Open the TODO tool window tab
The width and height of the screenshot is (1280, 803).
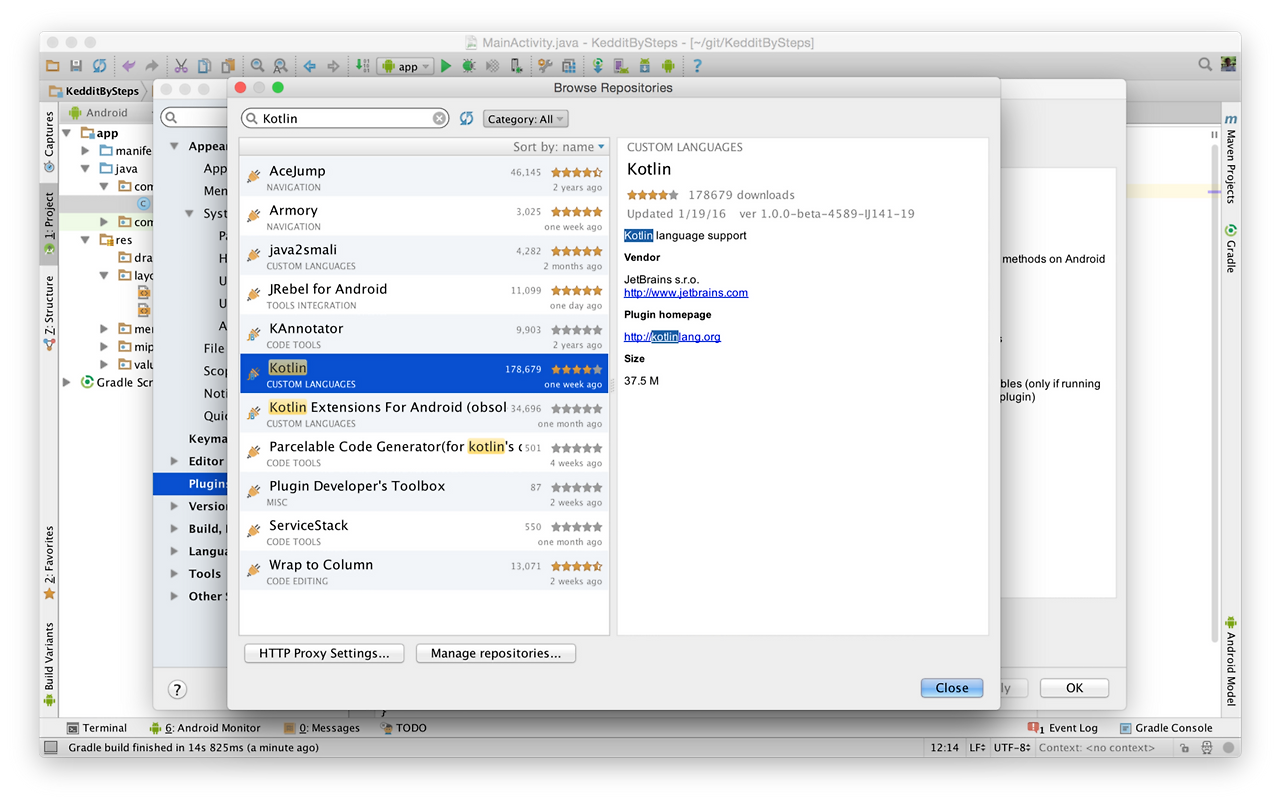403,728
